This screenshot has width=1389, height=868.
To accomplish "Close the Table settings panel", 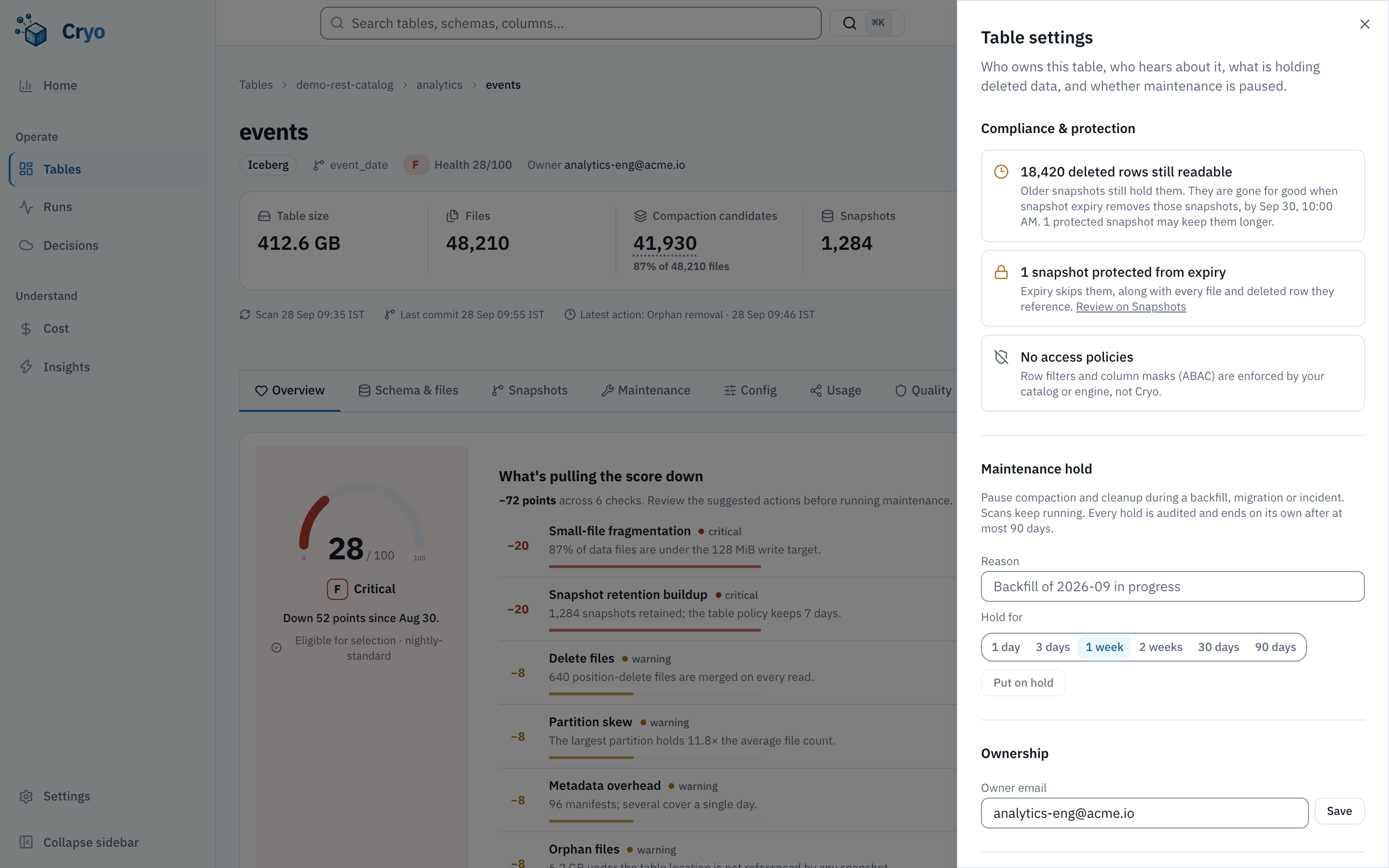I will click(1364, 24).
